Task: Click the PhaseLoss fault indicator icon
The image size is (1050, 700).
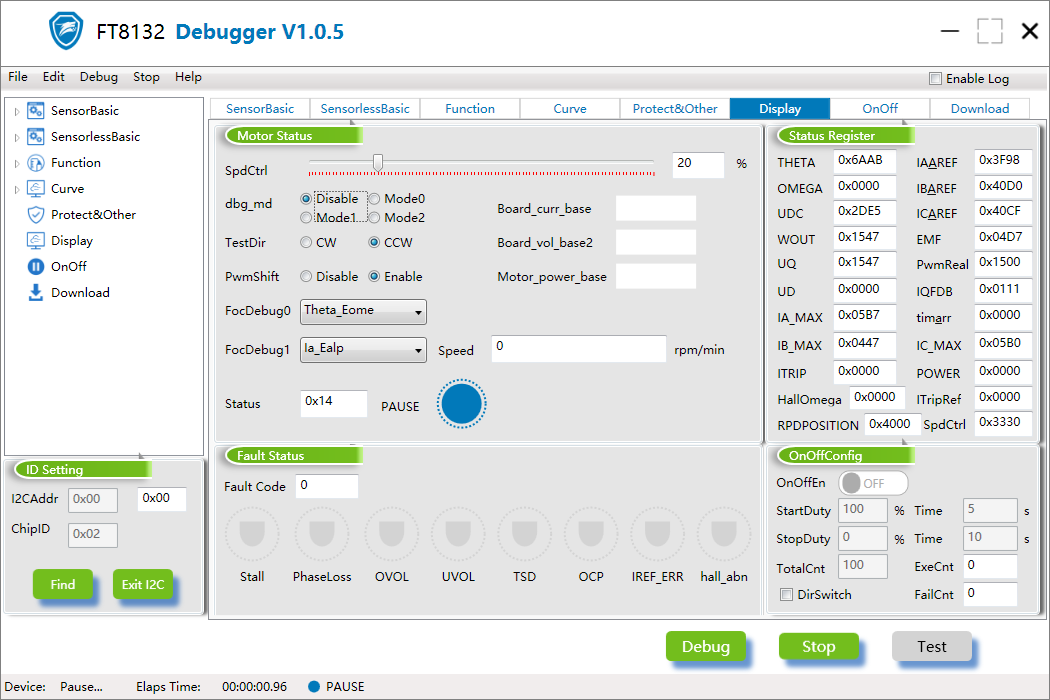Action: 321,534
